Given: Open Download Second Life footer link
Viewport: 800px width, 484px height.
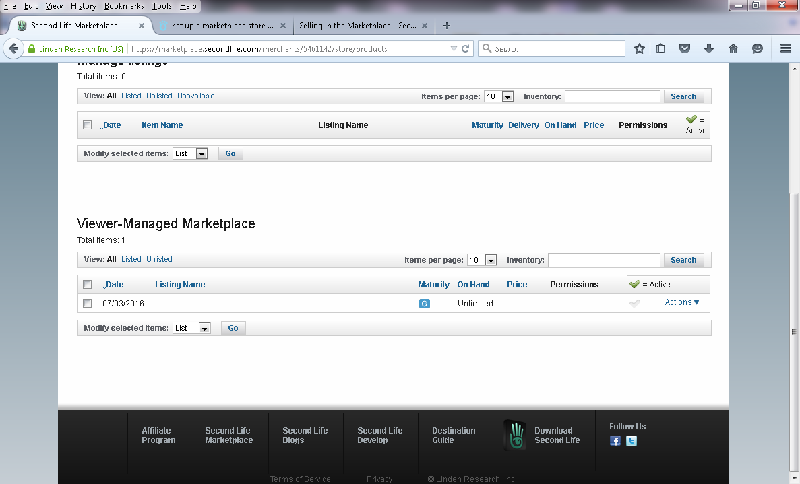Looking at the screenshot, I should click(557, 435).
